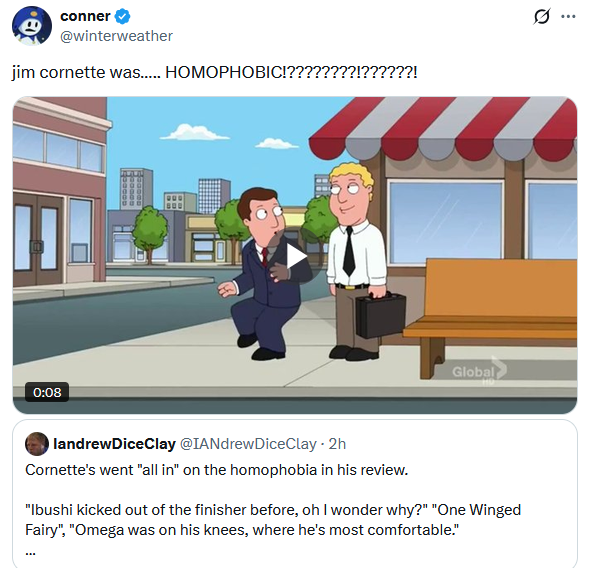The height and width of the screenshot is (568, 592).
Task: Click the 0:08 video duration badge
Action: click(47, 392)
